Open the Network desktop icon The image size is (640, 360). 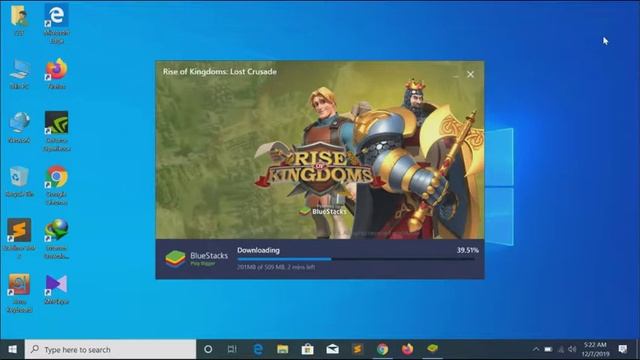(19, 123)
